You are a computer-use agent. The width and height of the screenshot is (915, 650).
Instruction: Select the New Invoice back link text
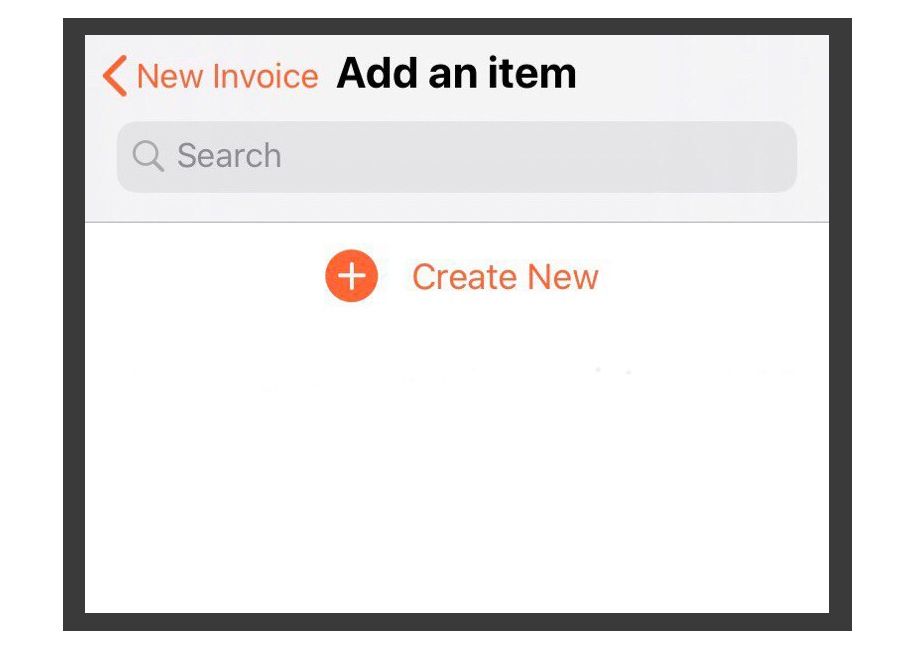pos(228,76)
